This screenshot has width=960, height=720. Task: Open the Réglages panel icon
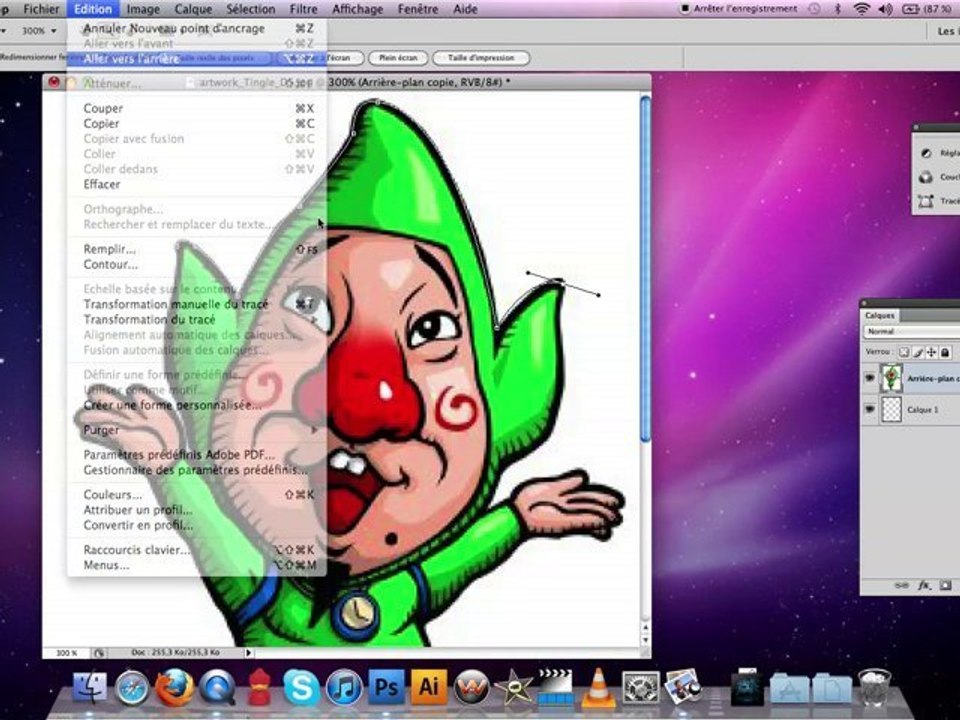tap(926, 153)
